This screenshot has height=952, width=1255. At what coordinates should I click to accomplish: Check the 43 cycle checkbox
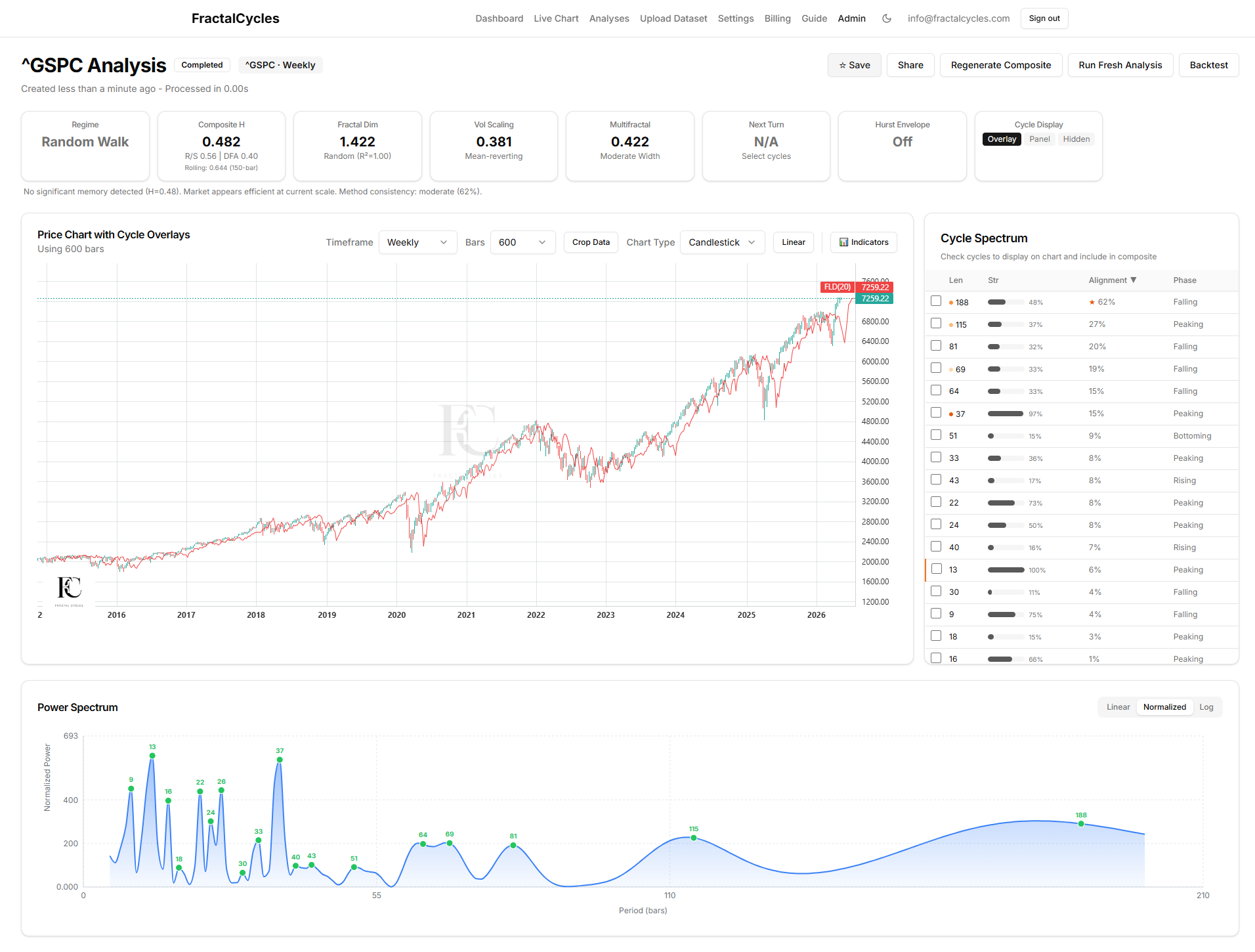click(936, 480)
